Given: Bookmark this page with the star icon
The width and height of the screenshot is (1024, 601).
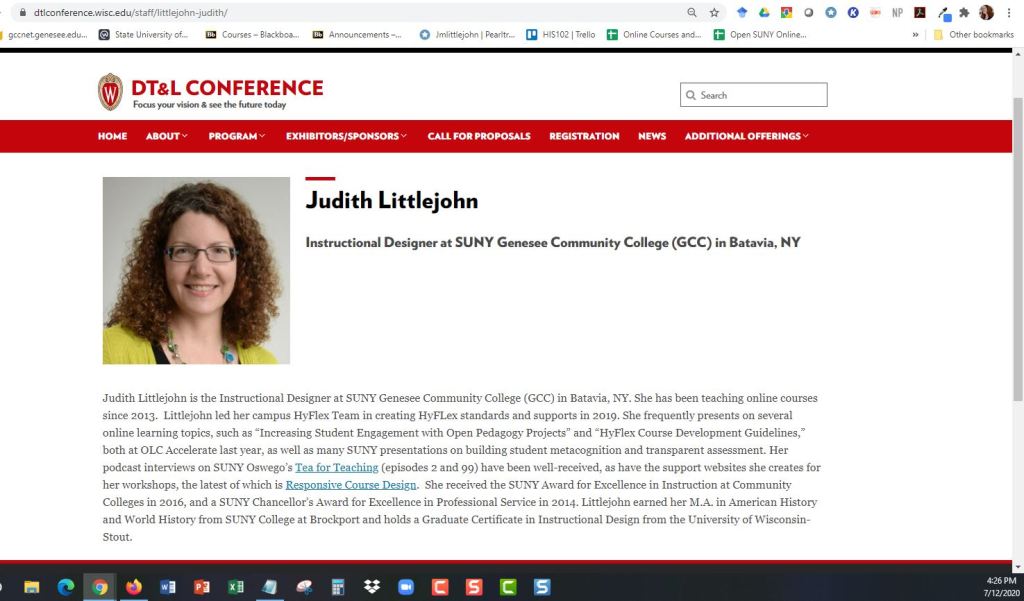Looking at the screenshot, I should pos(713,13).
